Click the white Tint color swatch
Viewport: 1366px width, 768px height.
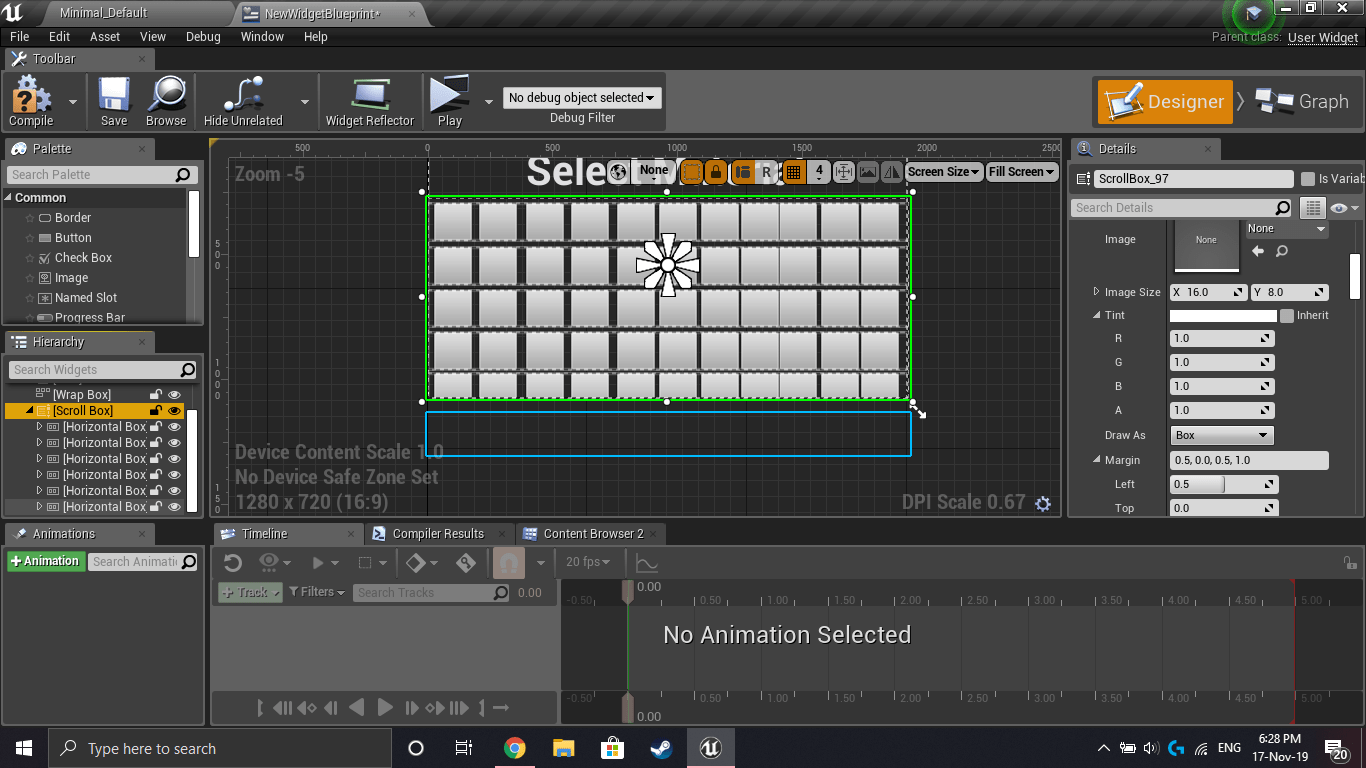point(1224,315)
